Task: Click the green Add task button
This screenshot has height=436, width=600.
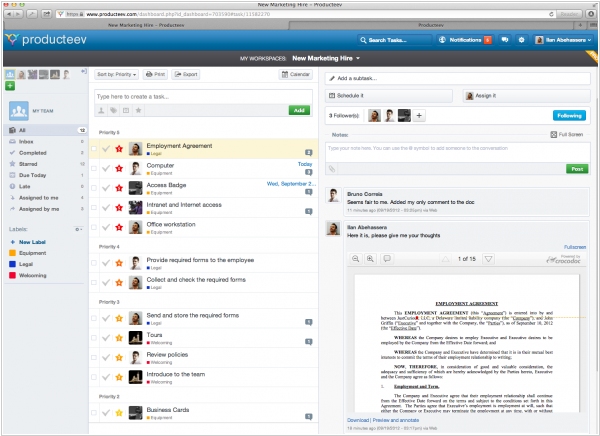Action: (x=299, y=110)
